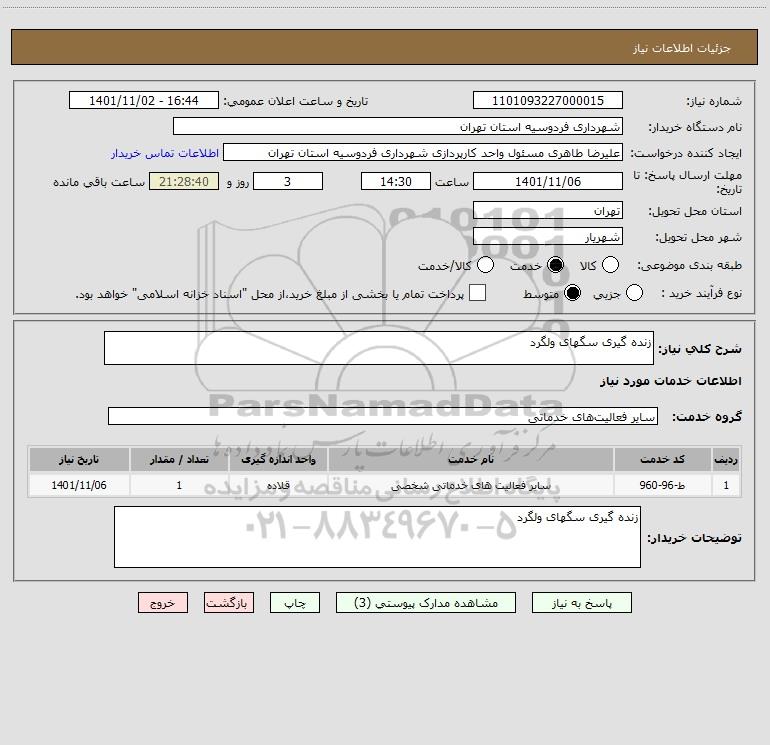Click the گروه خدمت field سایر فعالیت‌های خدماتی
The height and width of the screenshot is (745, 770).
(383, 416)
